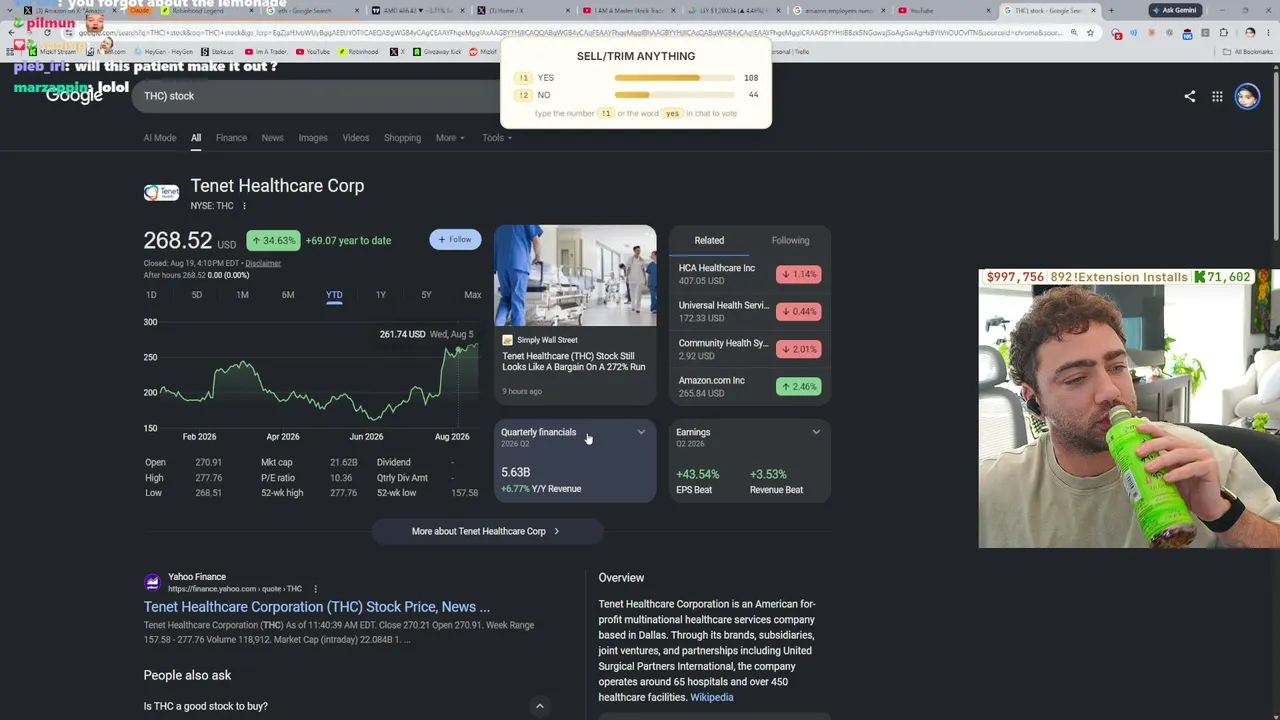Click the share icon beside Google apps
Screen dimensions: 1280x720
pos(1189,96)
